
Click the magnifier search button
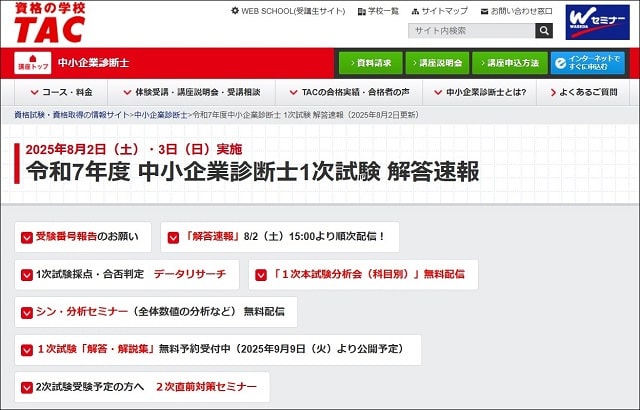pyautogui.click(x=544, y=31)
